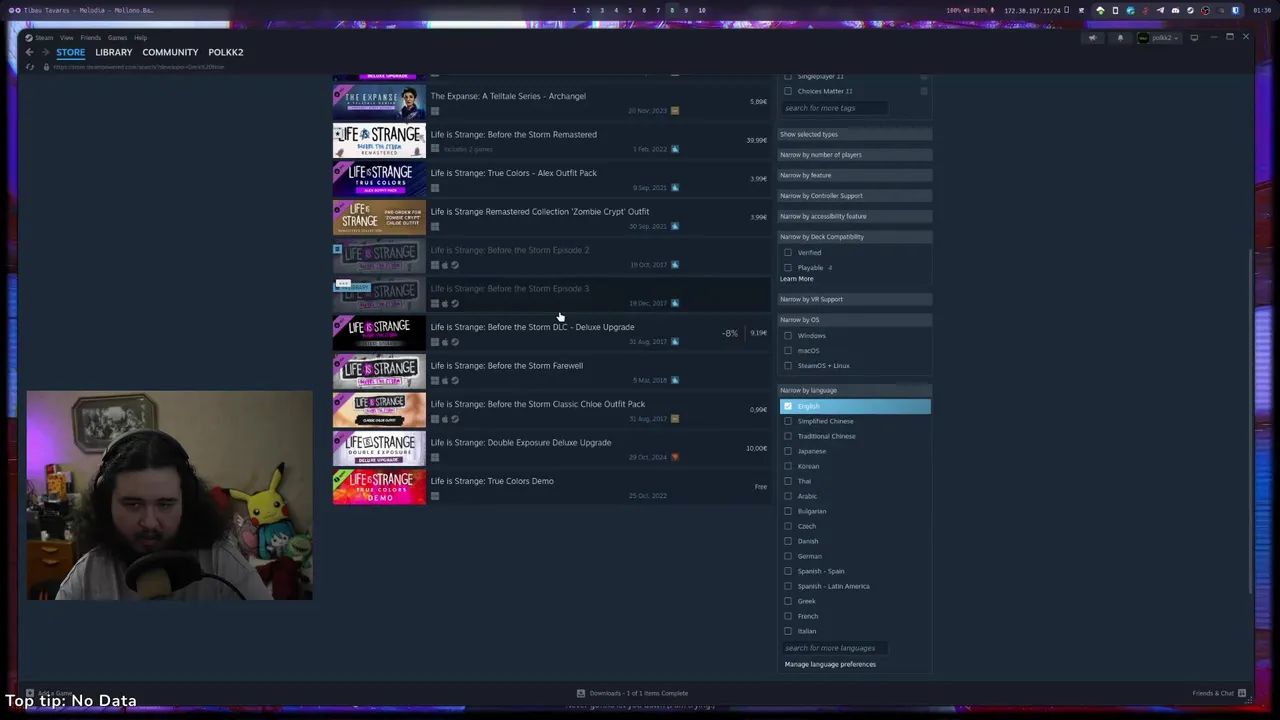1280x720 pixels.
Task: Click review icon on Classic Chloe Outfit Pack
Action: click(x=675, y=419)
